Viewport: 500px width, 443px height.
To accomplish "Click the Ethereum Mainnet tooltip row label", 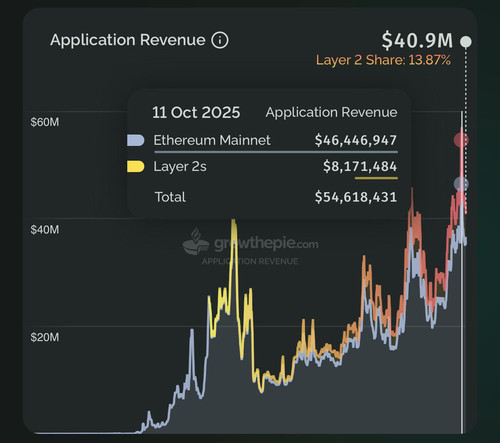I will pos(212,140).
